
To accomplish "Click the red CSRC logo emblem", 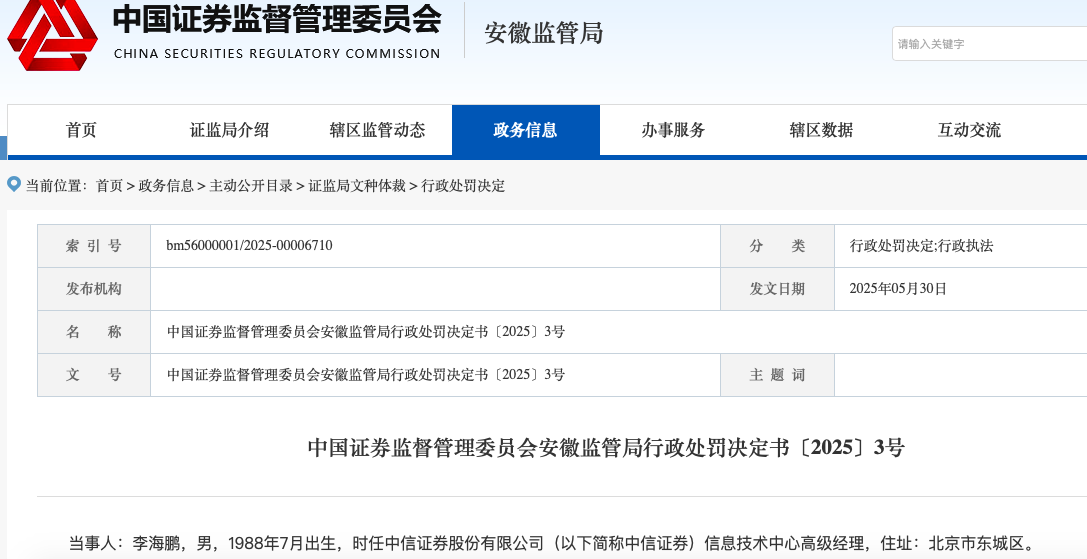I will pos(53,35).
